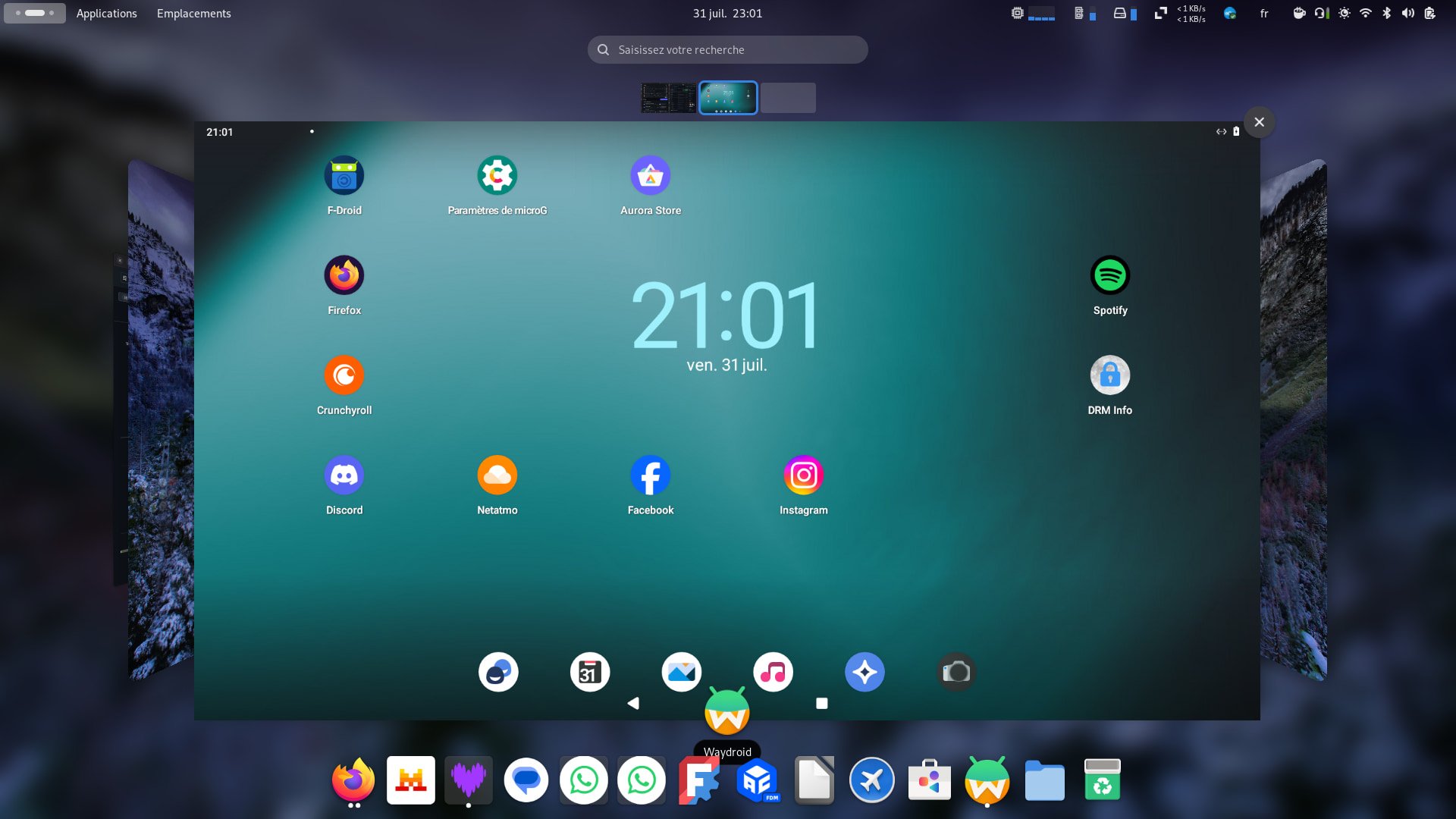Screen dimensions: 1456x819
Task: Open the shopping bag software store
Action: pos(930,780)
